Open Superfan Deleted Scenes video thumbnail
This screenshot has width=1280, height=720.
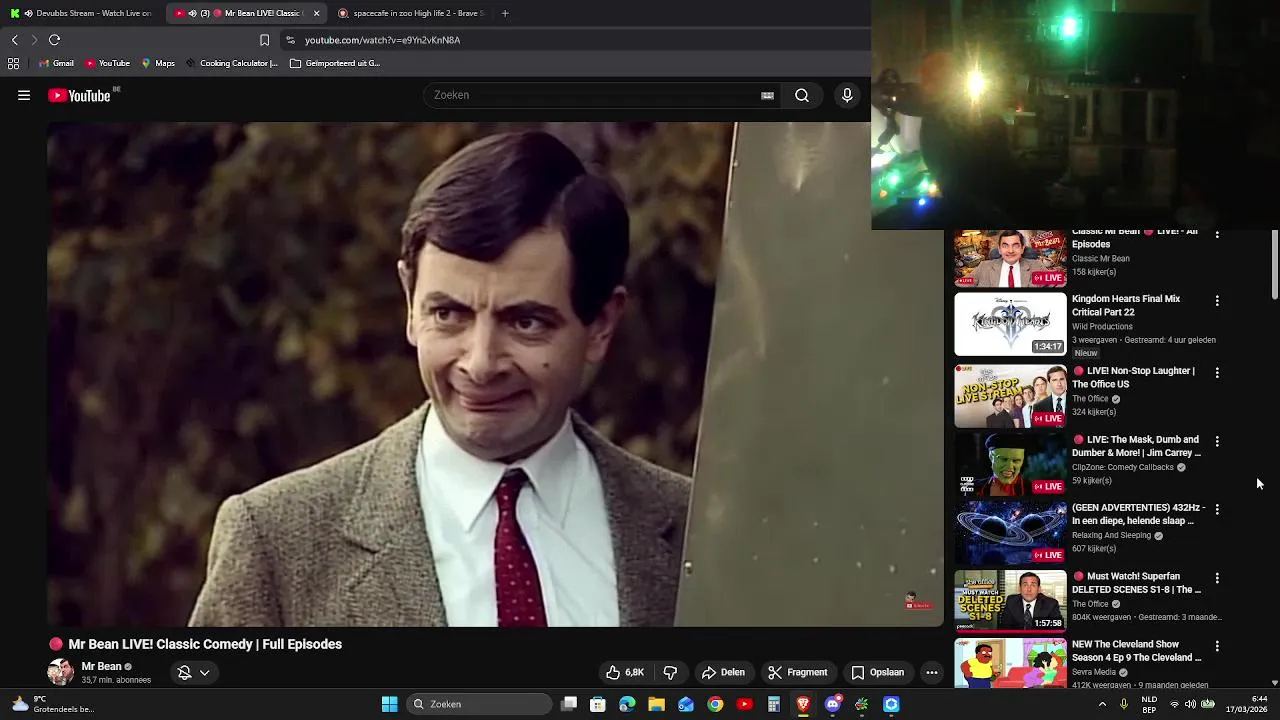click(1010, 602)
